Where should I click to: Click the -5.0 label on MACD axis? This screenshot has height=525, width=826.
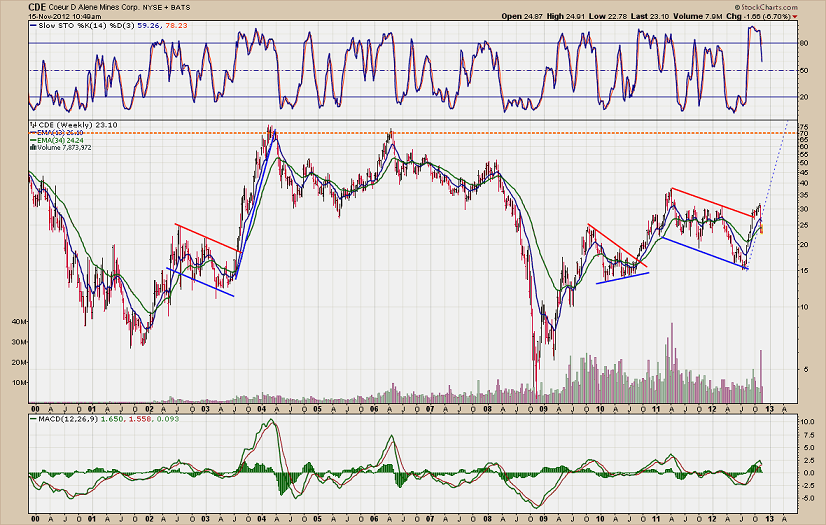pyautogui.click(x=808, y=498)
